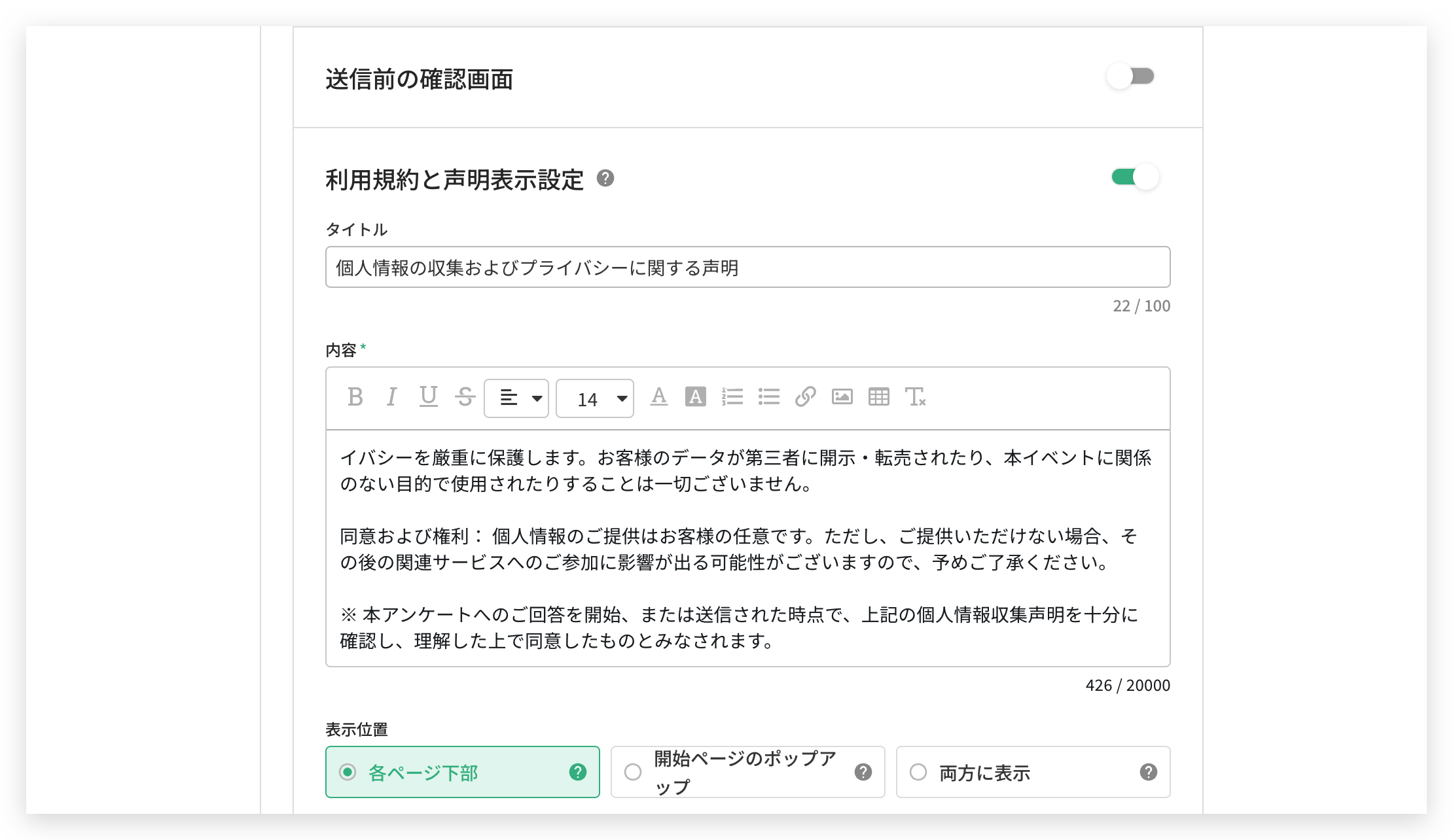Click the 内容 field label

(341, 350)
